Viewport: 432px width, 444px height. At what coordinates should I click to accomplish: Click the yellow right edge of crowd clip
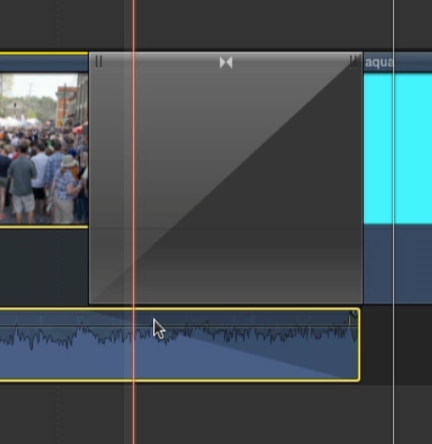[88, 140]
